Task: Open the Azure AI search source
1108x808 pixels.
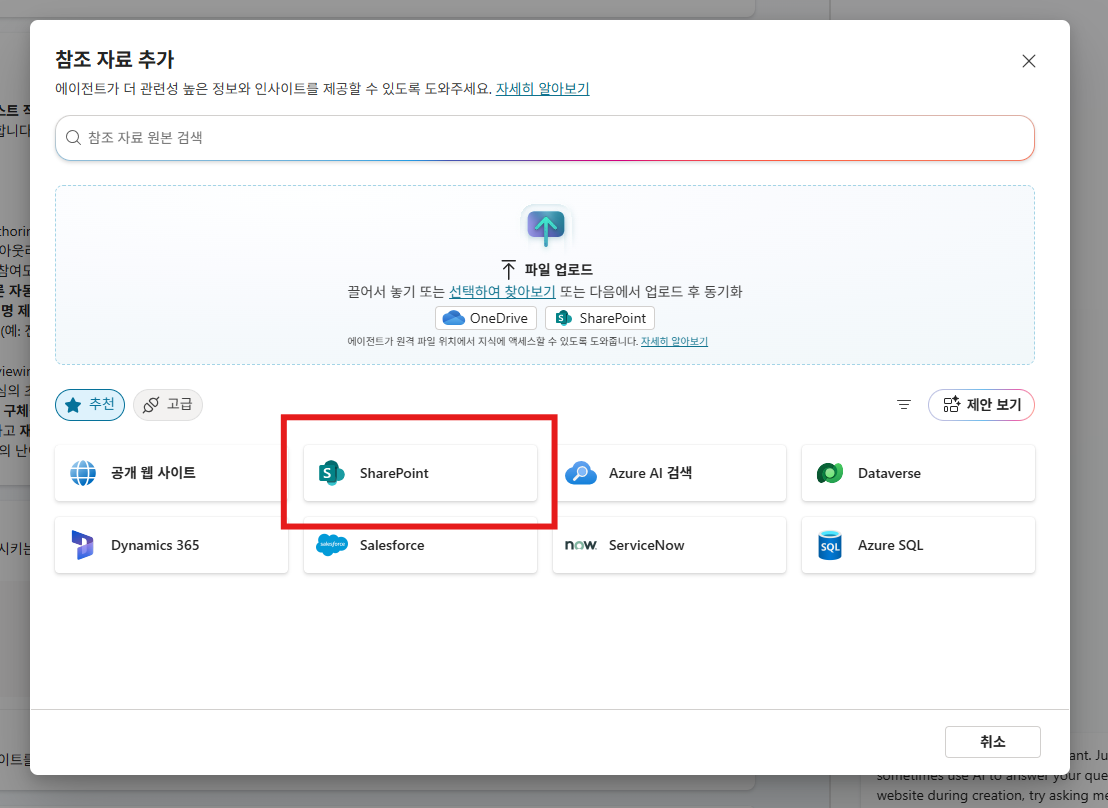Action: click(669, 473)
